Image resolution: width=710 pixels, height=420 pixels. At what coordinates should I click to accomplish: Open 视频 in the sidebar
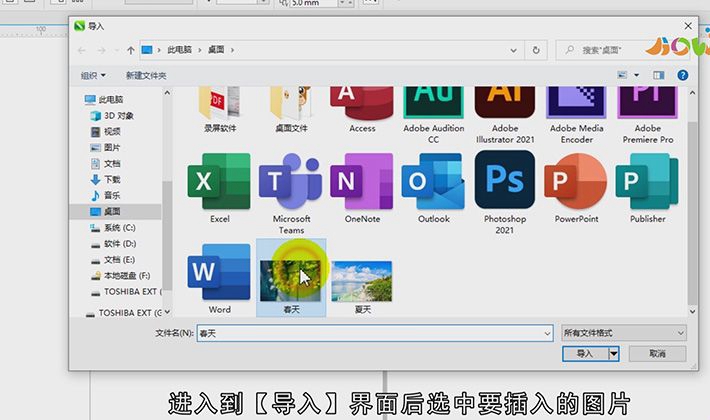(112, 132)
